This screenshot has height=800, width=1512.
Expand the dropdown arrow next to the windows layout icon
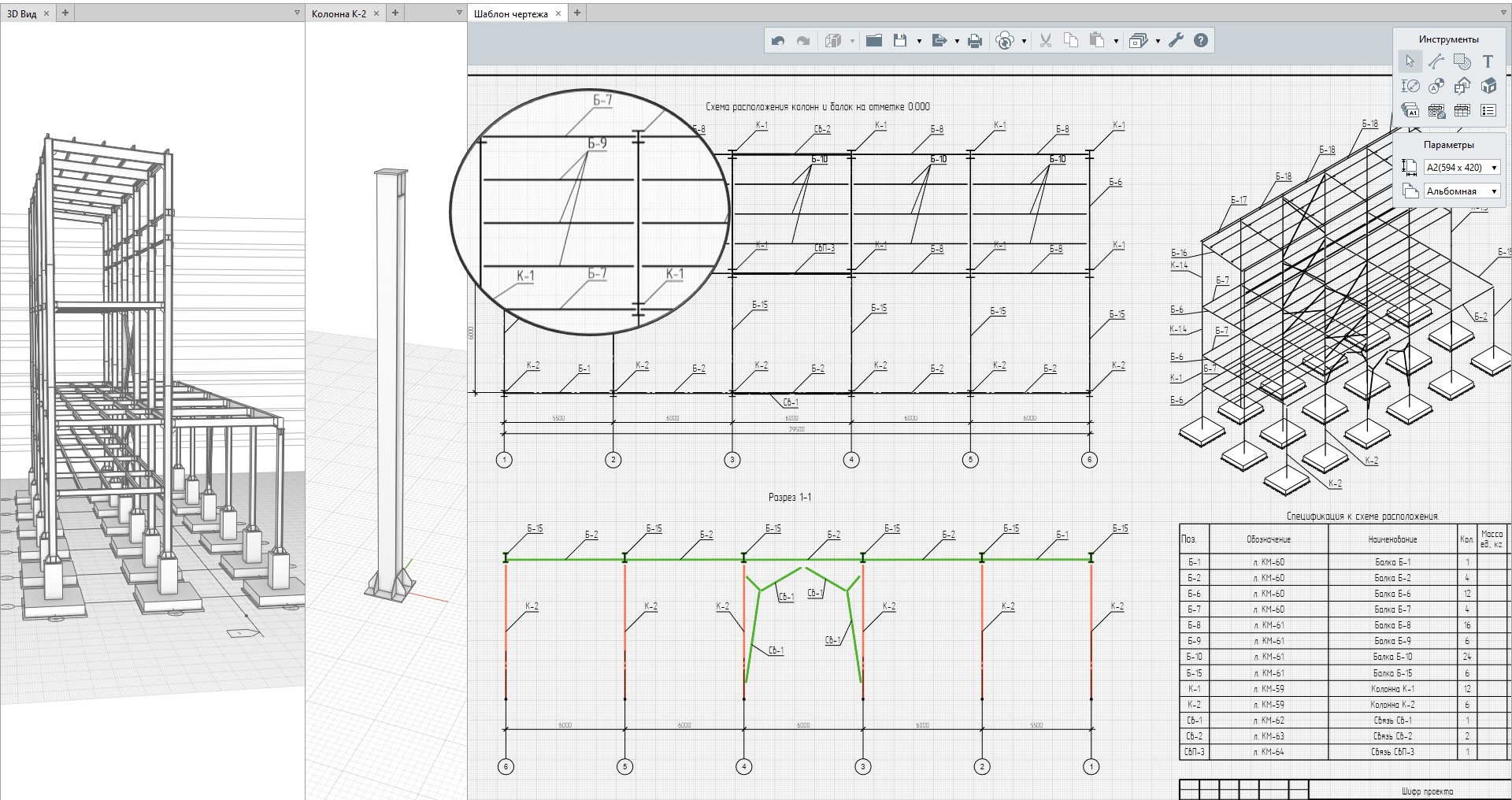[1158, 41]
